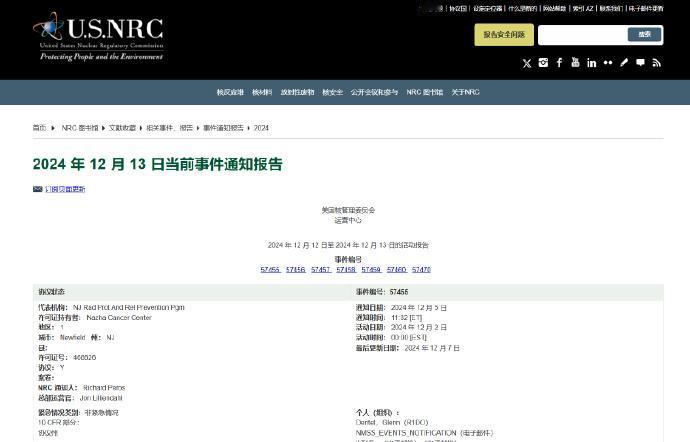Viewport: 690px width, 442px height.
Task: Jump to event number 57456
Action: click(296, 269)
